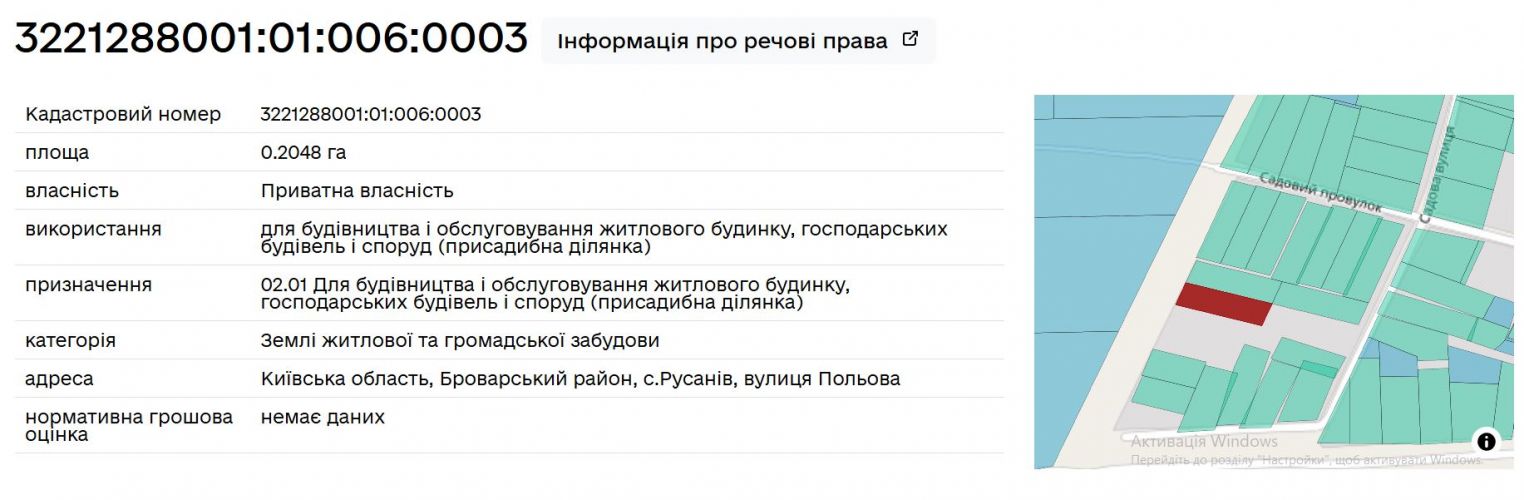
Task: Click the Садовий провулок street label
Action: [1320, 191]
